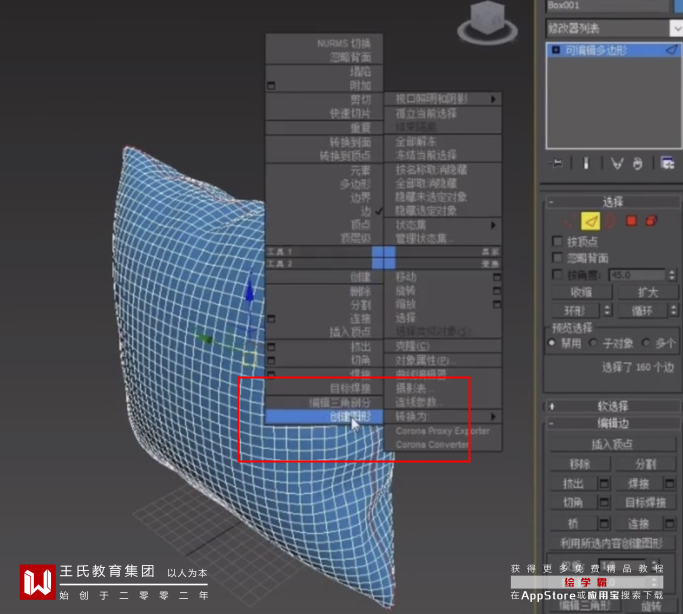Expand 转换为 submenu in quad menu
The height and width of the screenshot is (614, 683).
click(443, 417)
